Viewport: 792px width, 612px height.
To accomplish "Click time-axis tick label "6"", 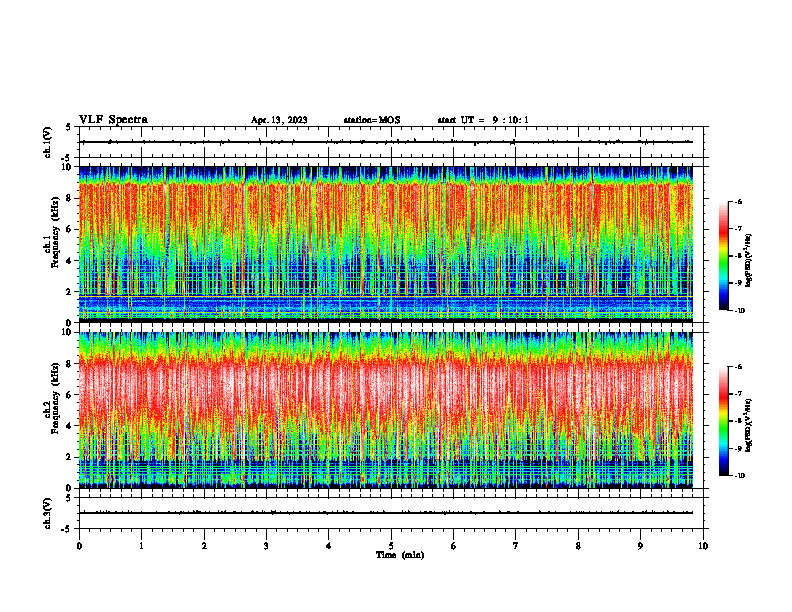I will pyautogui.click(x=454, y=546).
